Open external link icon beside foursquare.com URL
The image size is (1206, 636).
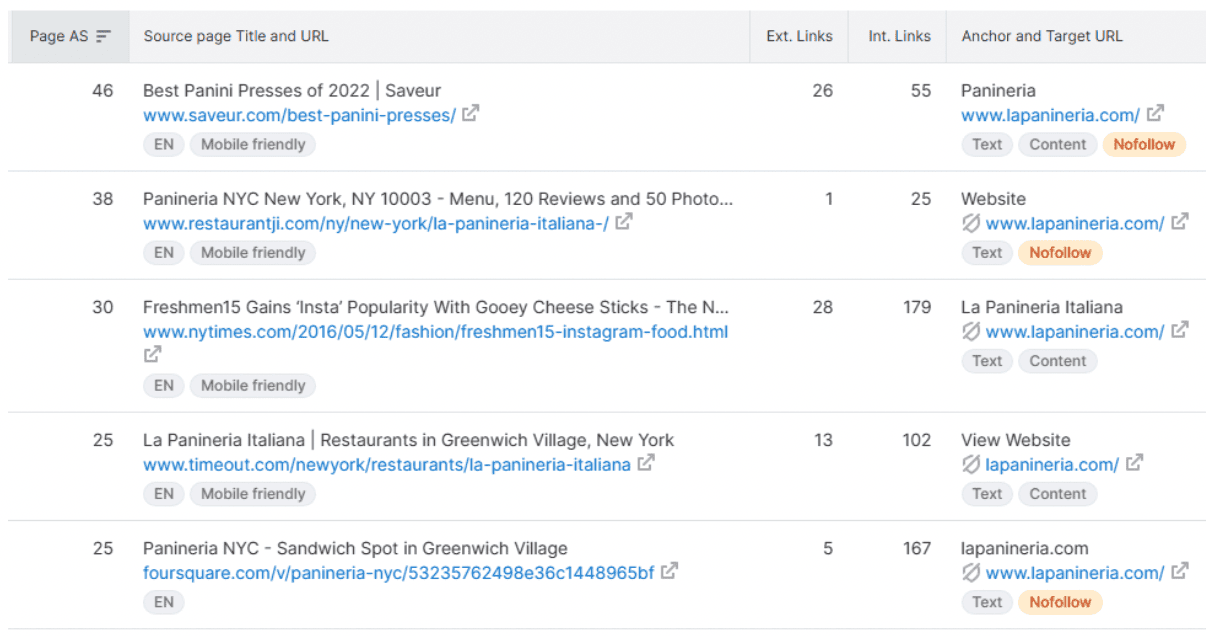[669, 571]
